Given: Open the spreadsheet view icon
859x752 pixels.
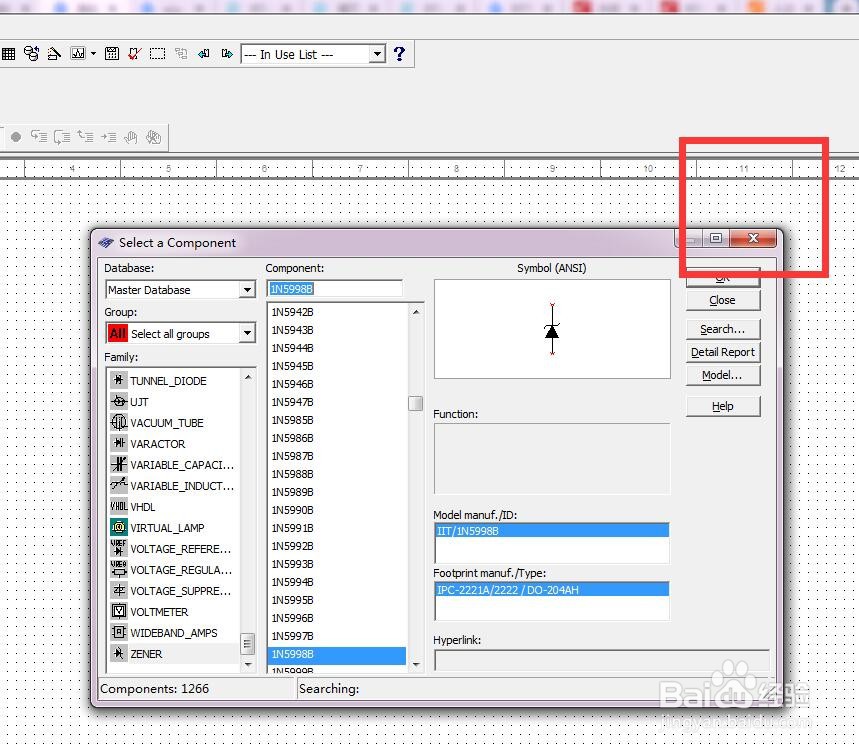Looking at the screenshot, I should pyautogui.click(x=8, y=54).
